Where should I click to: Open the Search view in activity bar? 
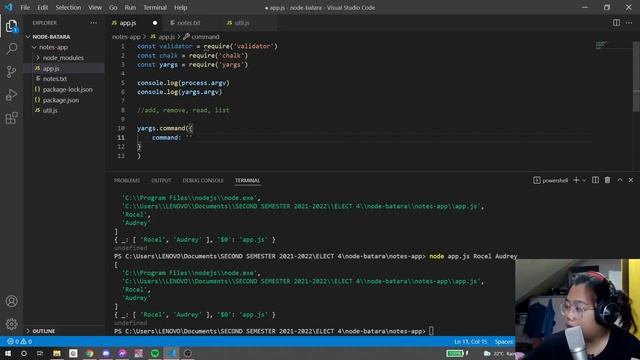11,49
